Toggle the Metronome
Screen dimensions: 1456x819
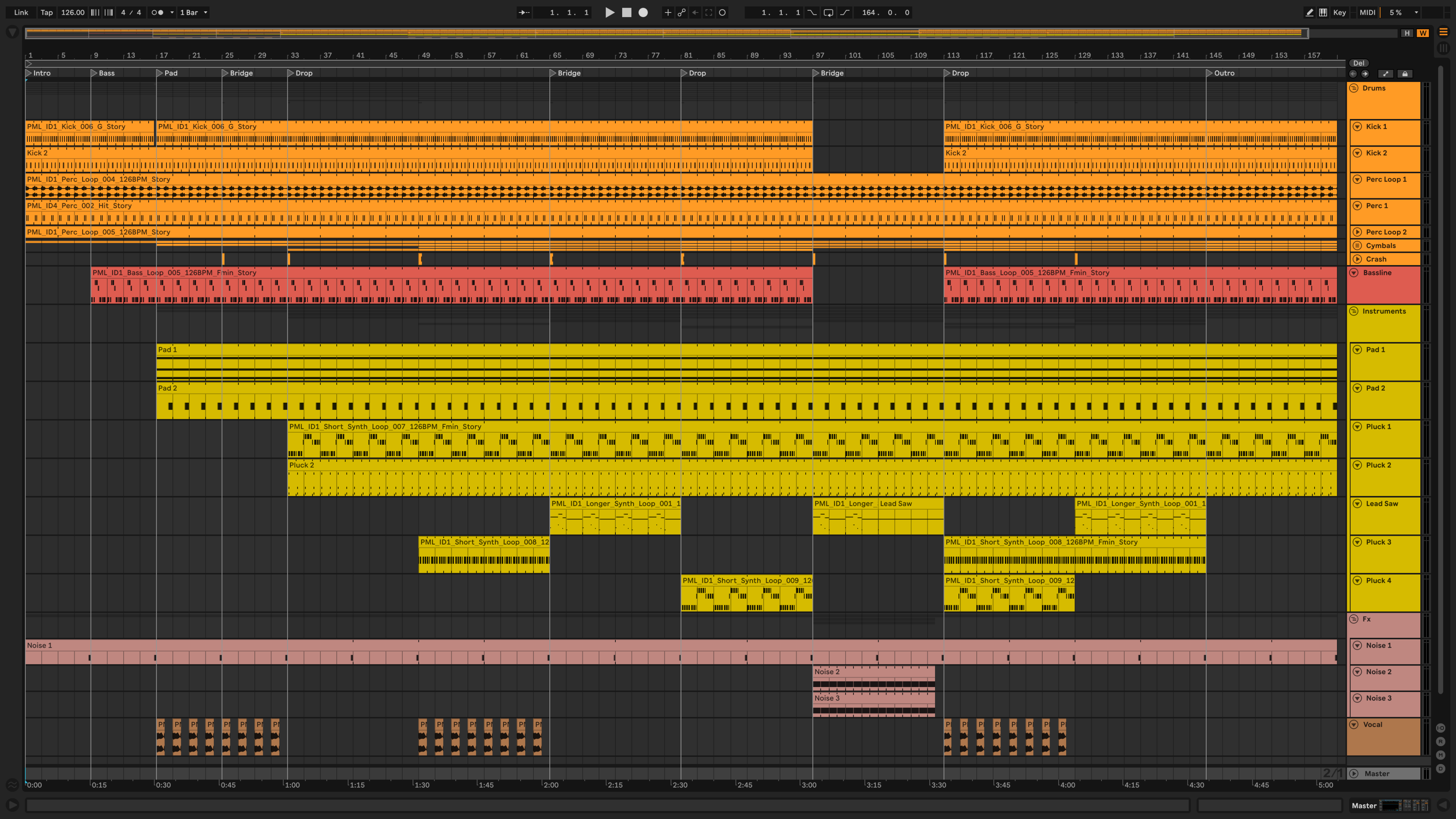pyautogui.click(x=157, y=13)
